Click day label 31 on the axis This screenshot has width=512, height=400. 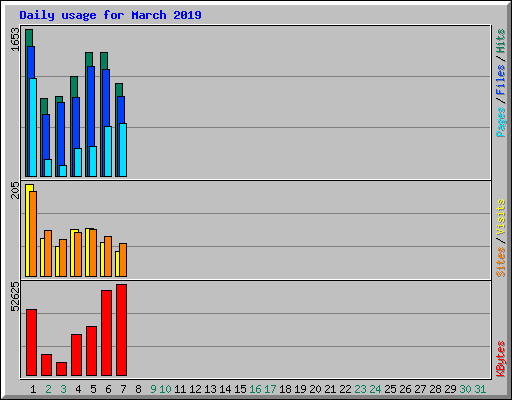pos(480,389)
